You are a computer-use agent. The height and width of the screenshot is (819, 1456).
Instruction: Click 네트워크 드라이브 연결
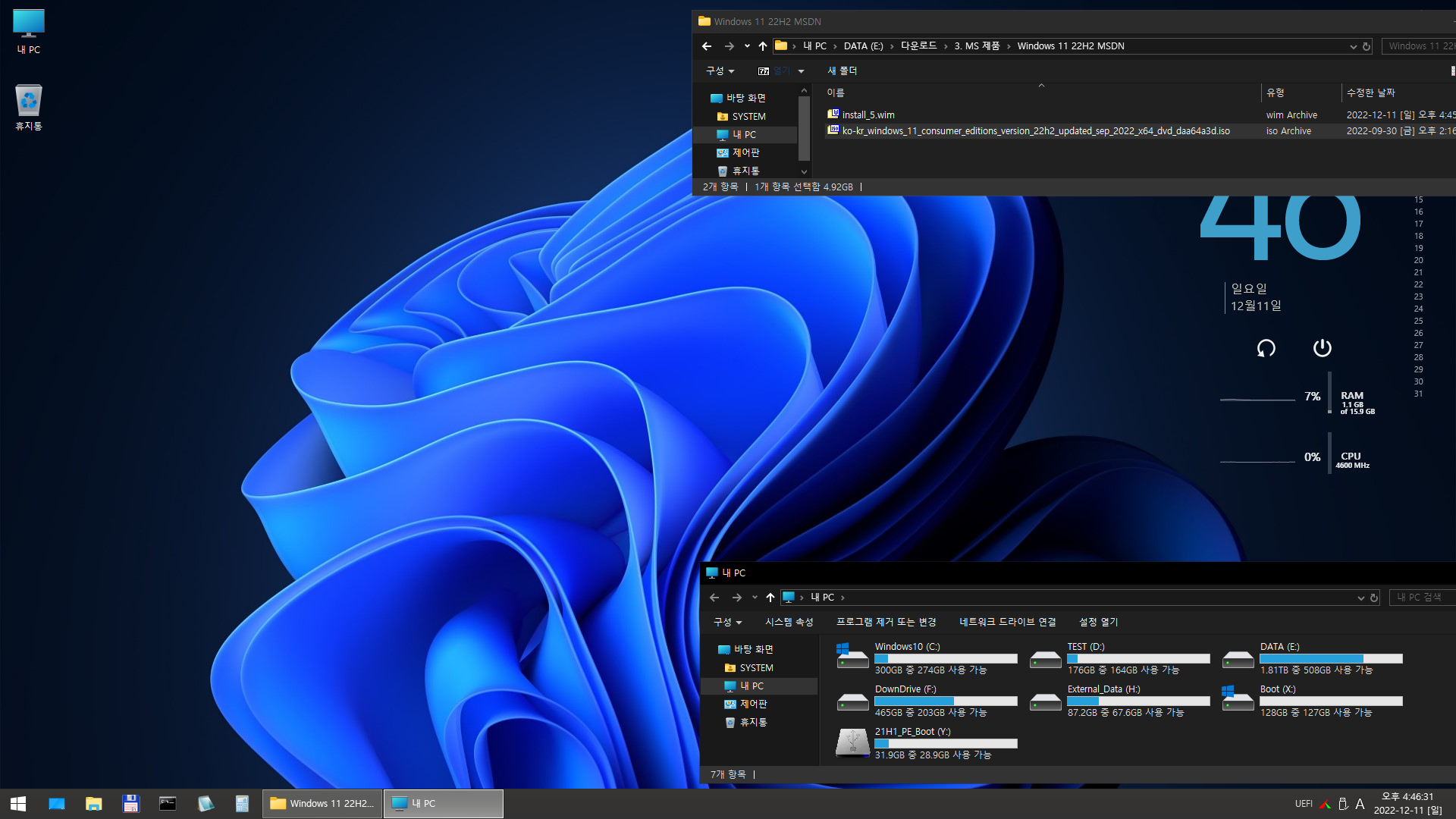1007,622
